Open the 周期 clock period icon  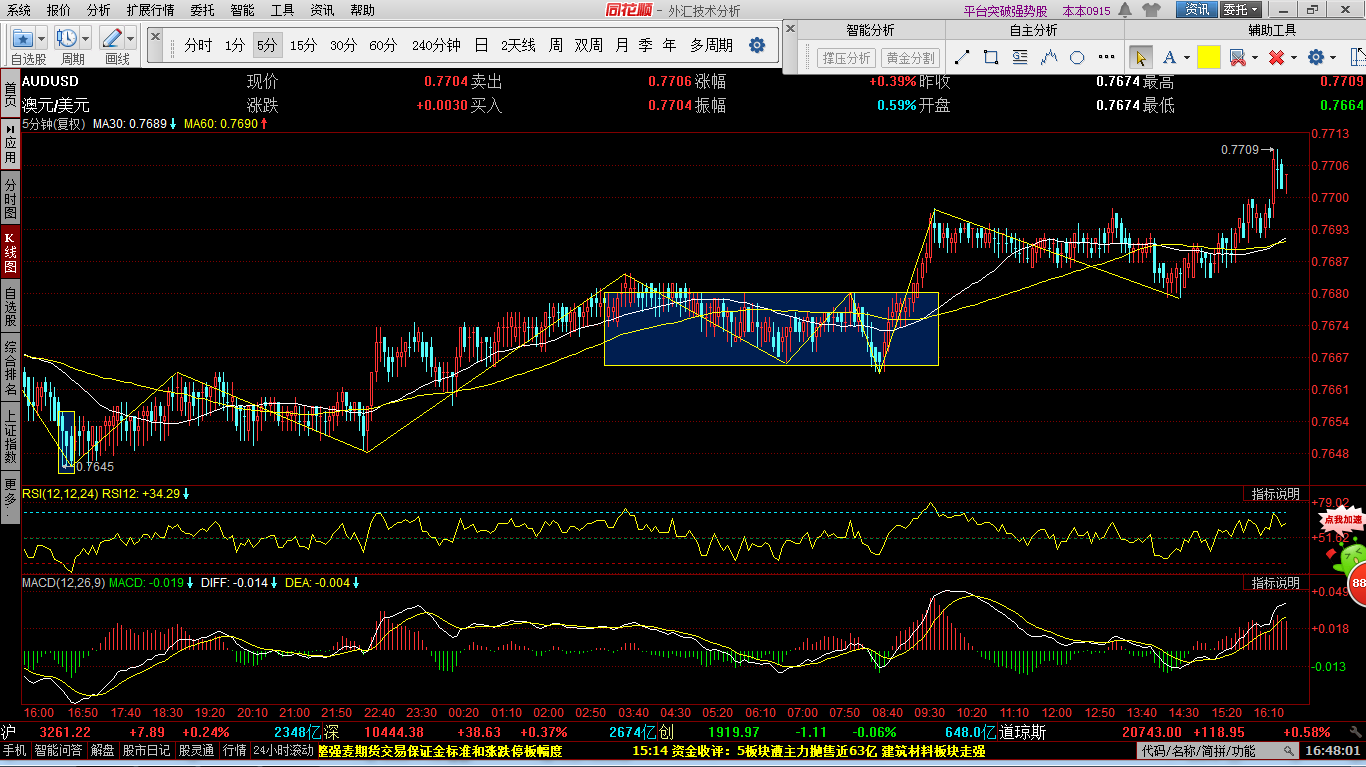(x=68, y=38)
